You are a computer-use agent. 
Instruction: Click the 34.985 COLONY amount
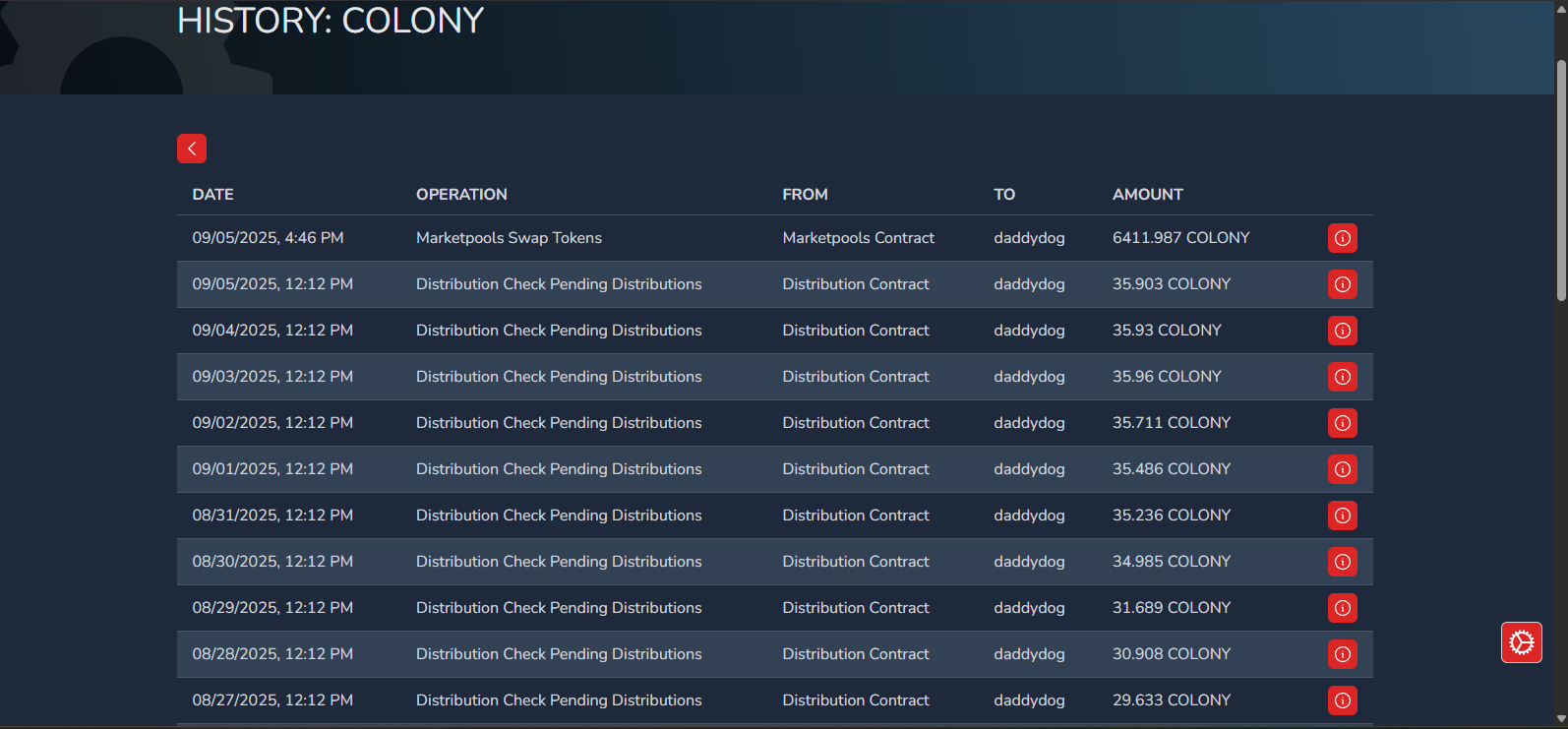(x=1172, y=562)
